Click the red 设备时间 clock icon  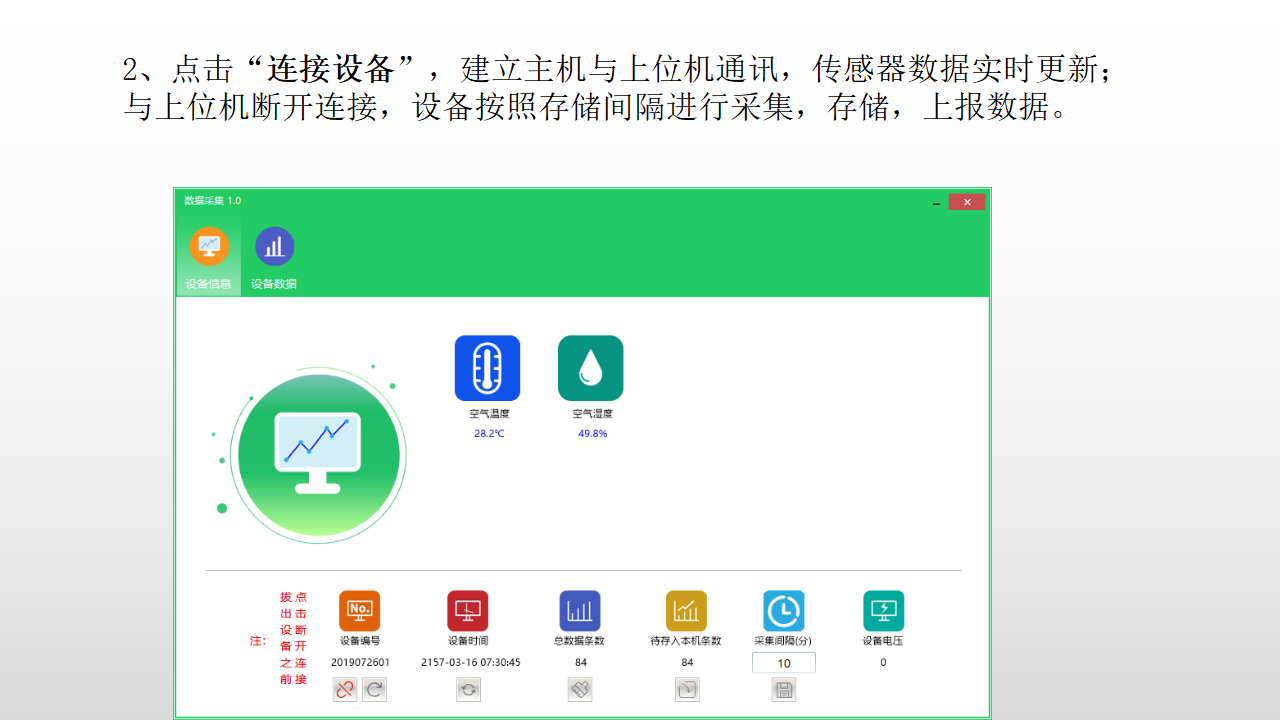click(x=468, y=610)
